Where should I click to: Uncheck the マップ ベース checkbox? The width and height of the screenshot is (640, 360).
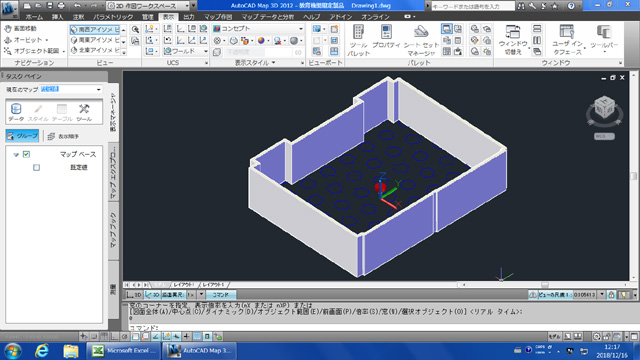27,154
